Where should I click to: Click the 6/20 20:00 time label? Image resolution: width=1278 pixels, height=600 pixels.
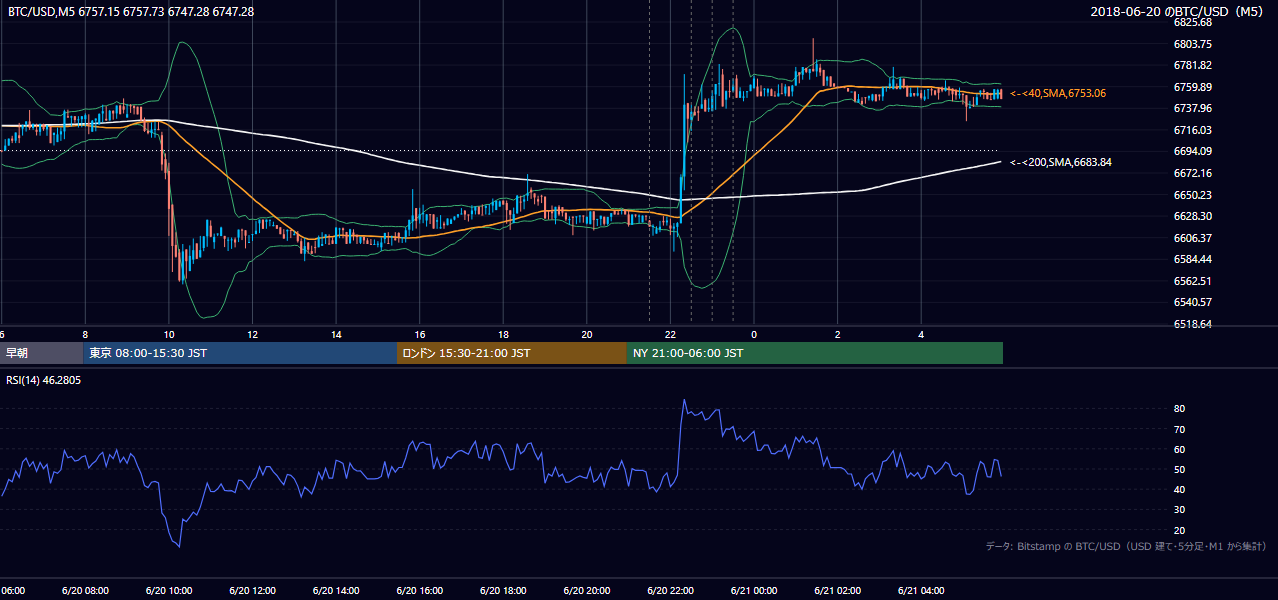(x=587, y=590)
